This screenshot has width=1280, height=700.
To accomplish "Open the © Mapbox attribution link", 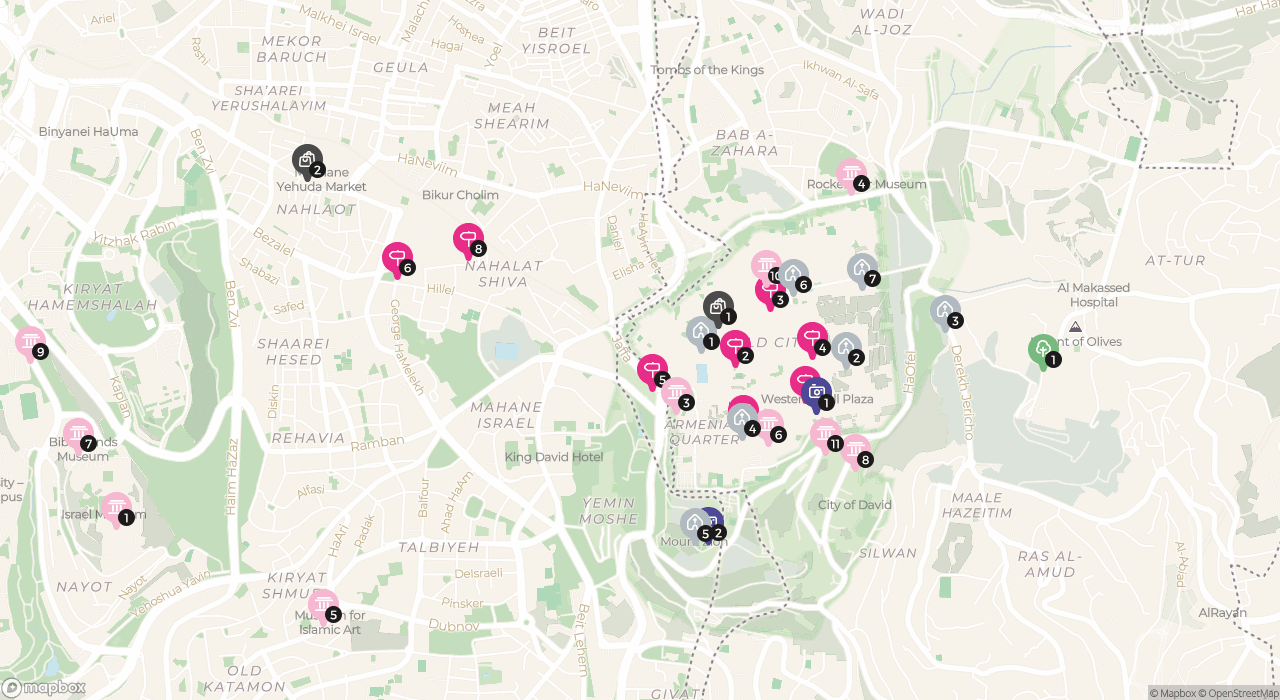I will click(1170, 693).
